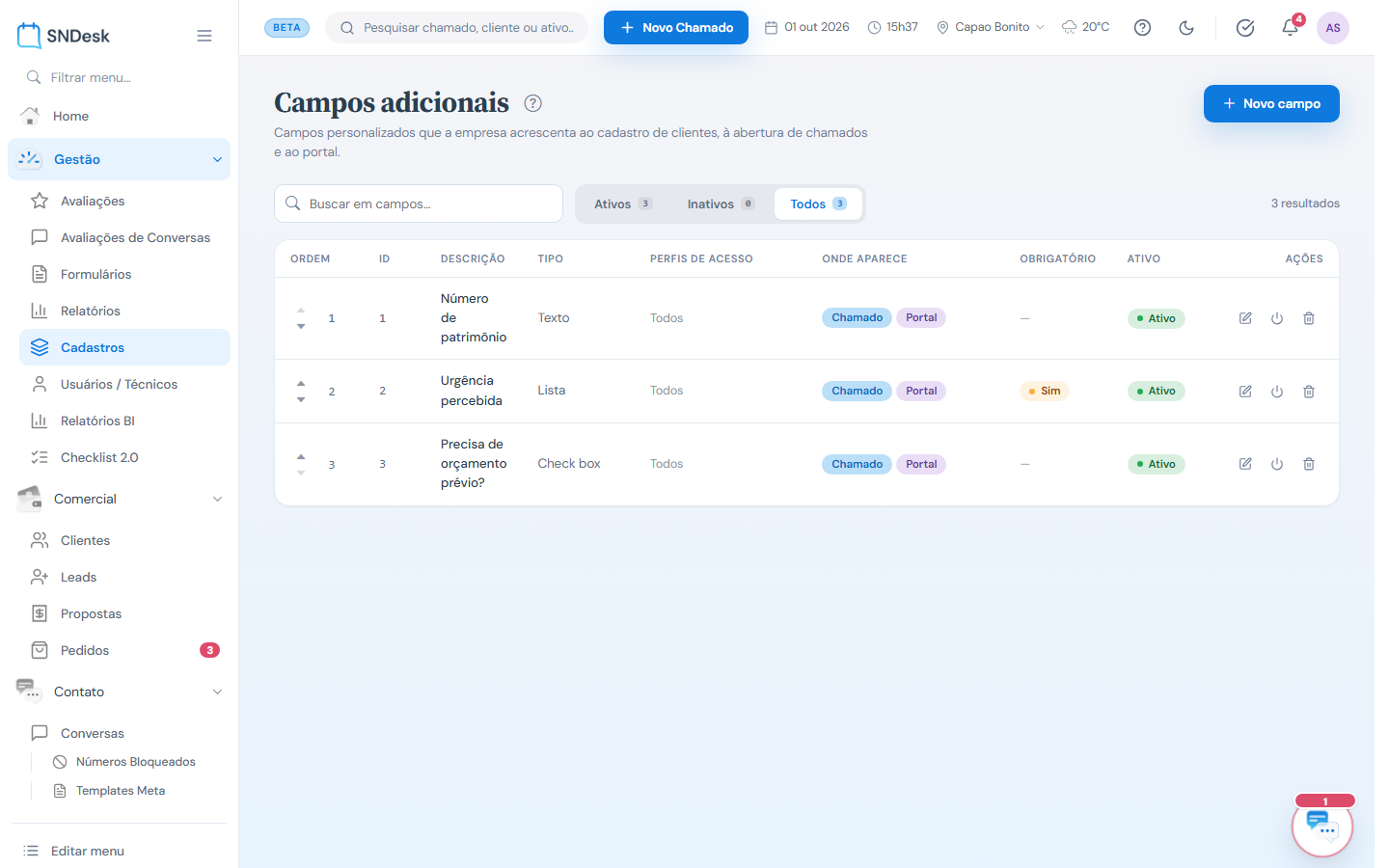The image size is (1389, 868).
Task: Move Urgência percebida down in order
Action: 301,399
